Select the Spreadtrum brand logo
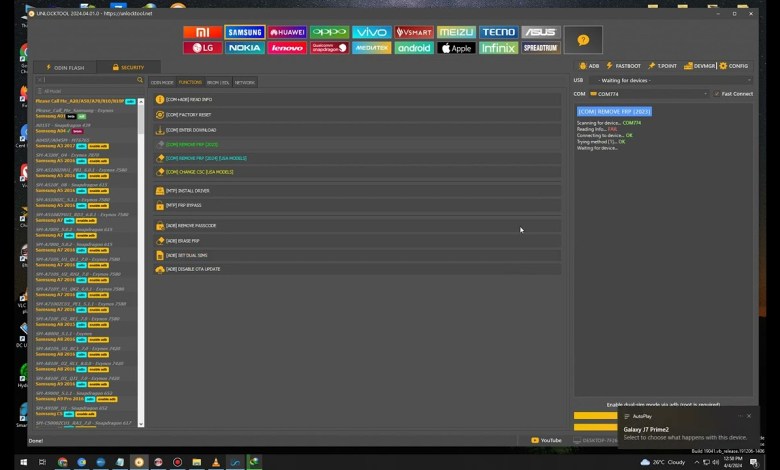 [x=541, y=48]
